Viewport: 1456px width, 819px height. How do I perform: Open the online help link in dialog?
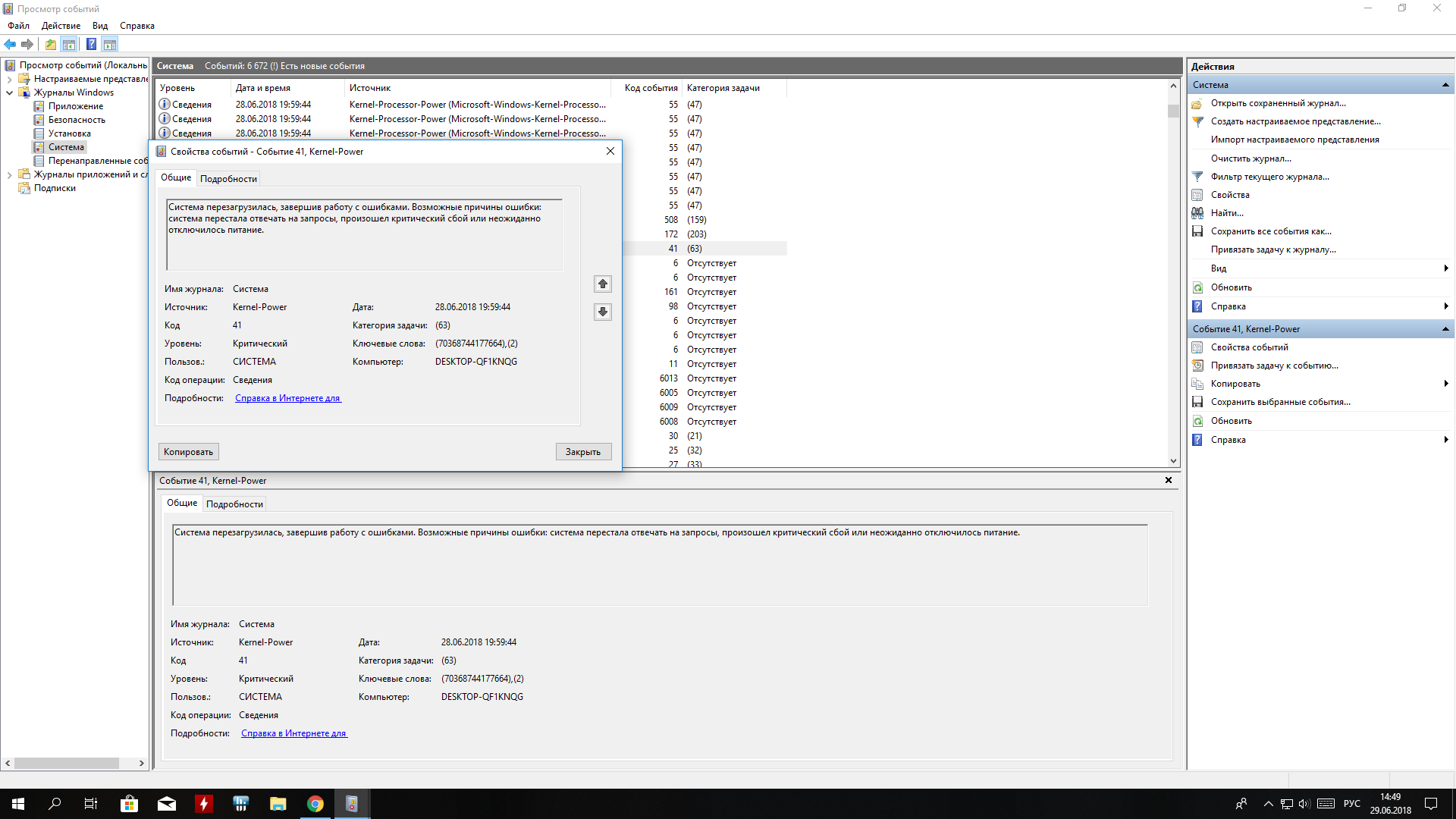288,398
